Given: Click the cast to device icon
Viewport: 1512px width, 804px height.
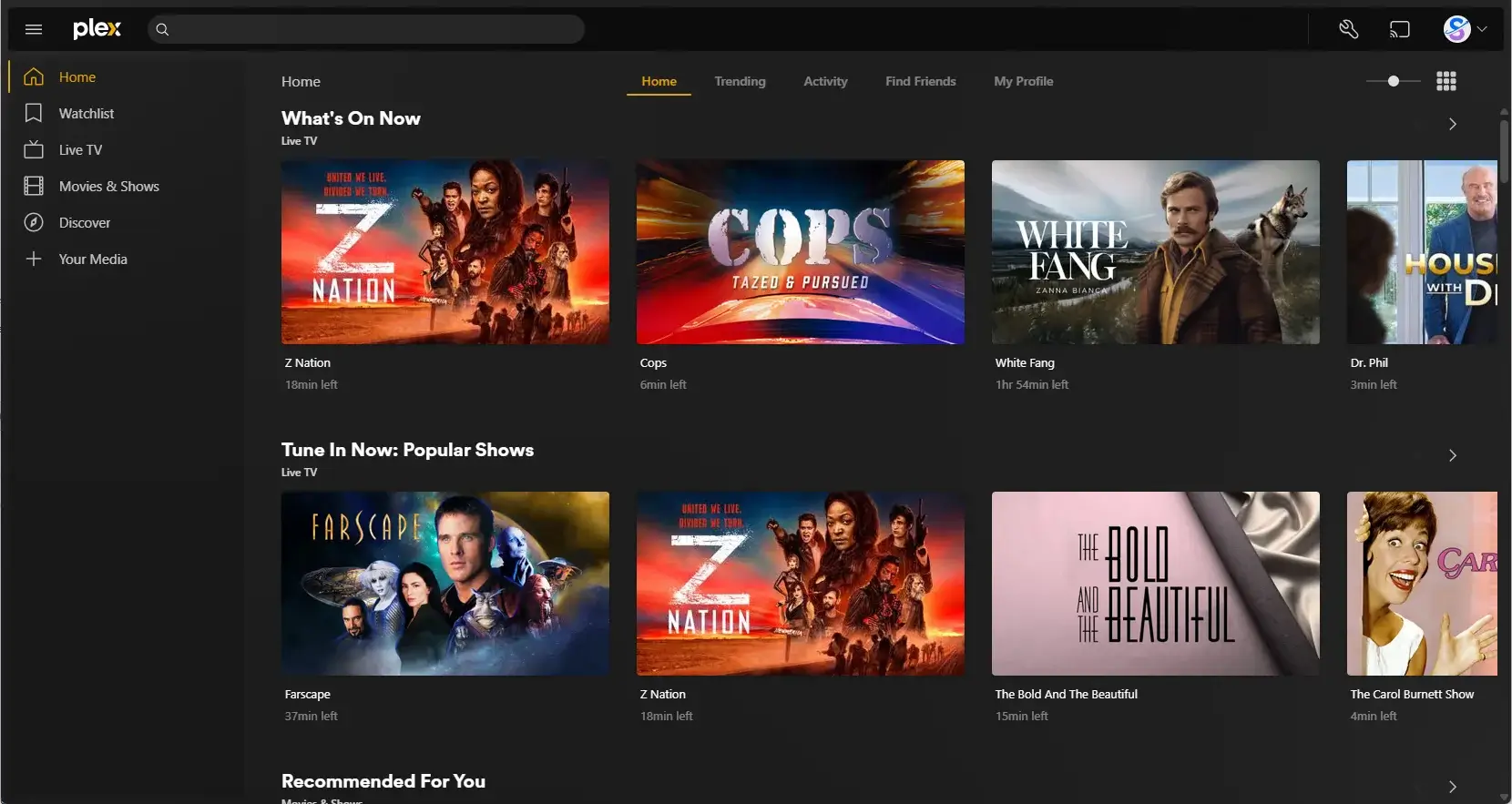Looking at the screenshot, I should pyautogui.click(x=1400, y=29).
